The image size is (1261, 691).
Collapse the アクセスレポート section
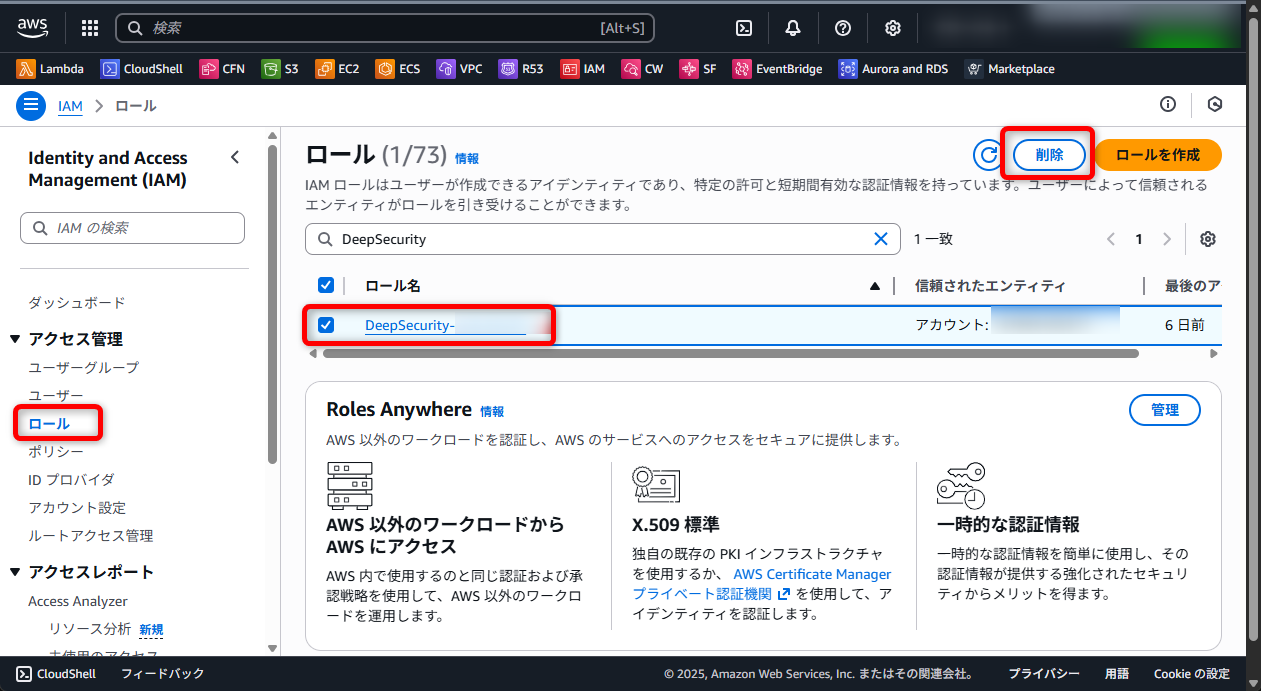point(15,572)
